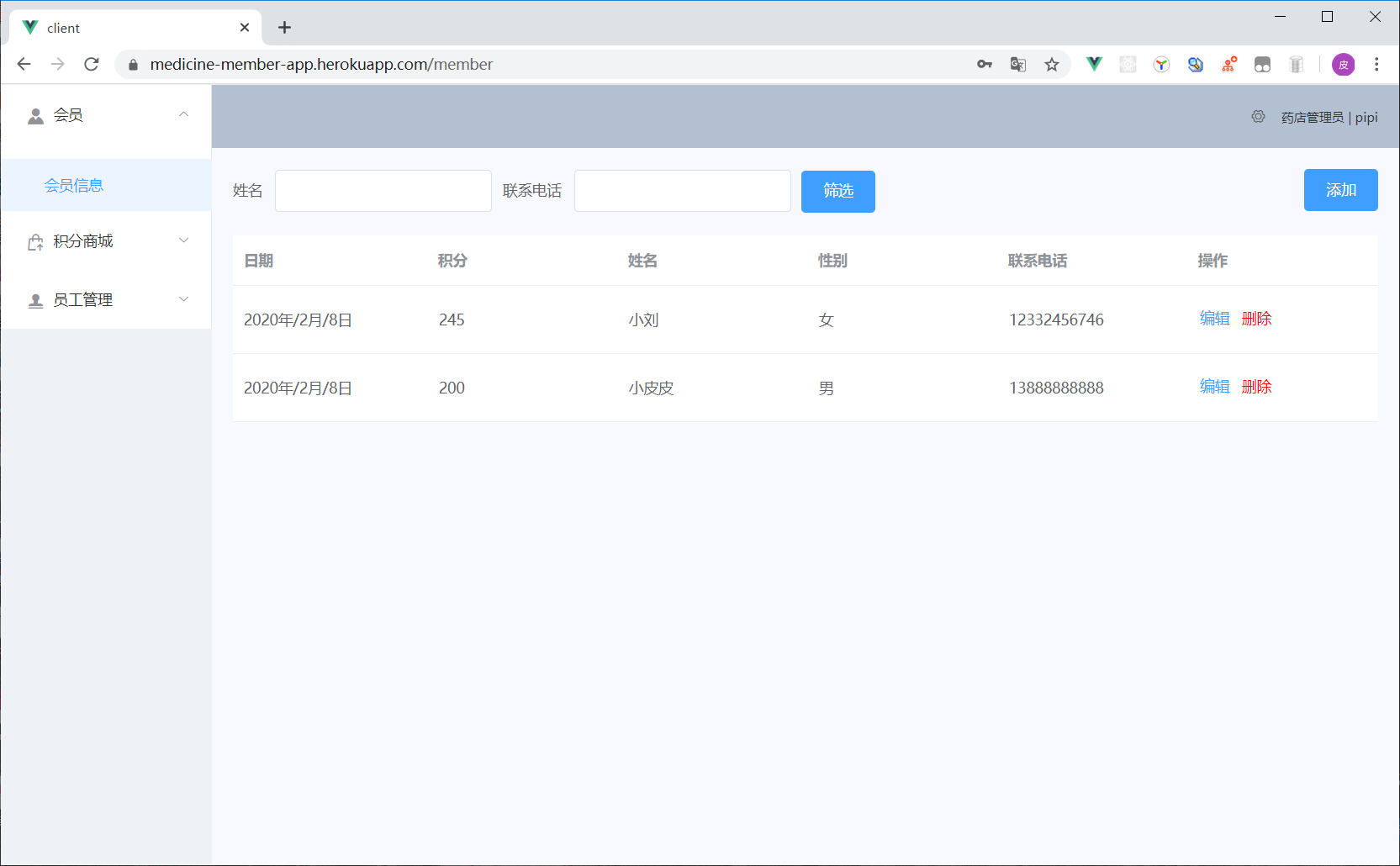Image resolution: width=1400 pixels, height=866 pixels.
Task: Click the name cell 小刘
Action: tap(643, 320)
